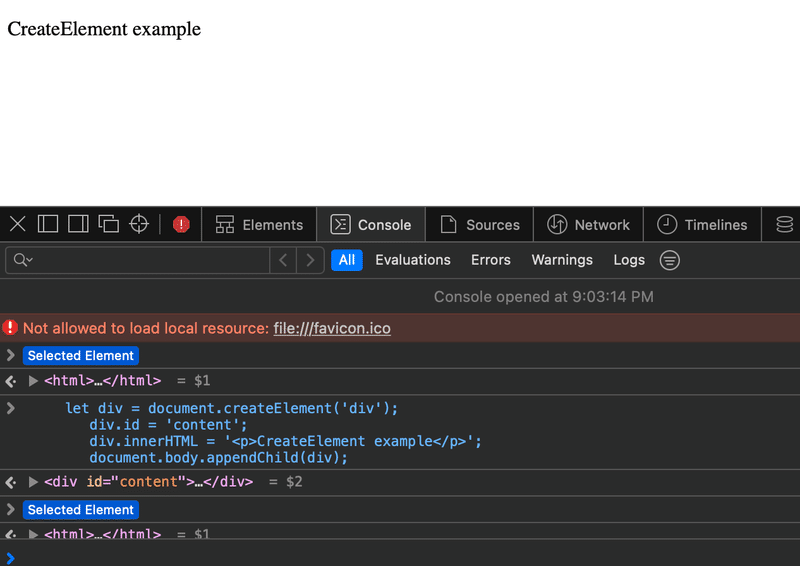Select the Evaluations filter

point(413,260)
